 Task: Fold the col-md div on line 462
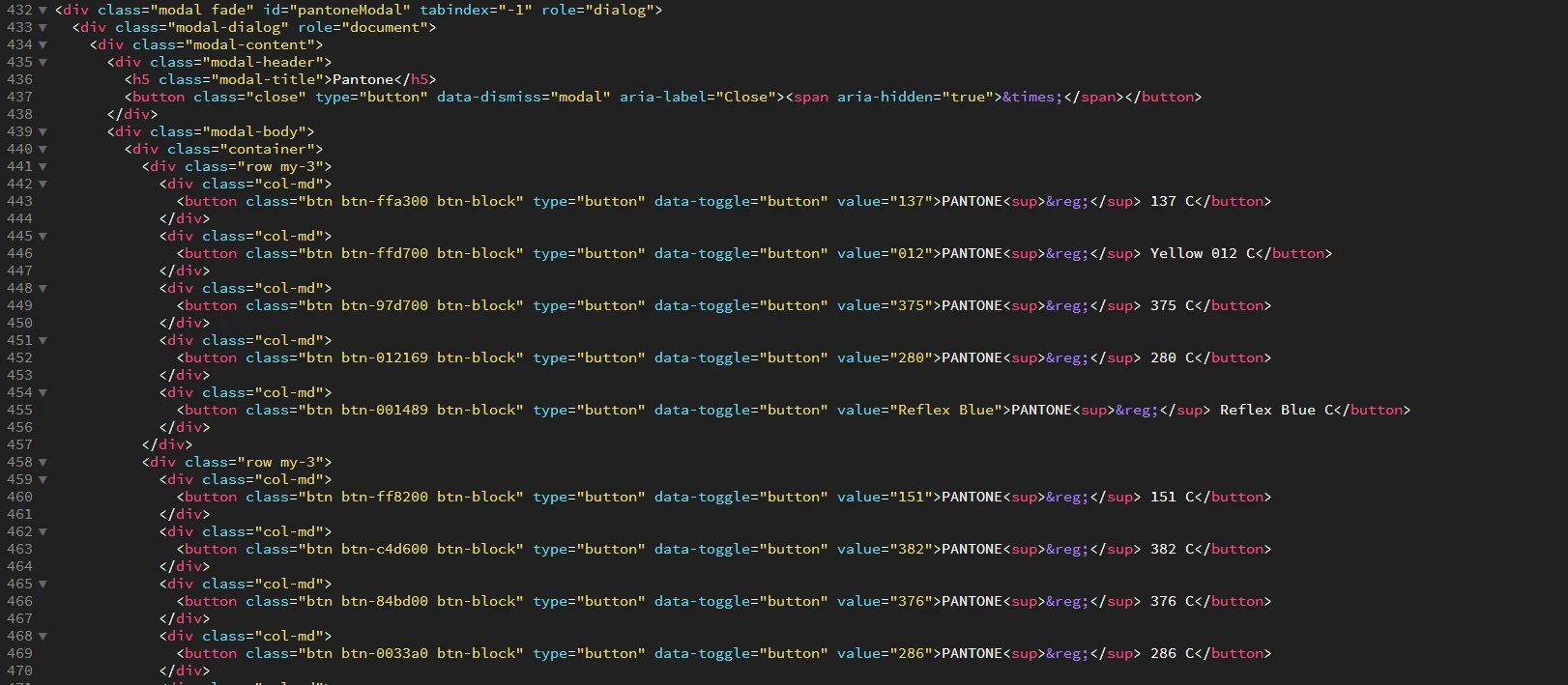43,531
